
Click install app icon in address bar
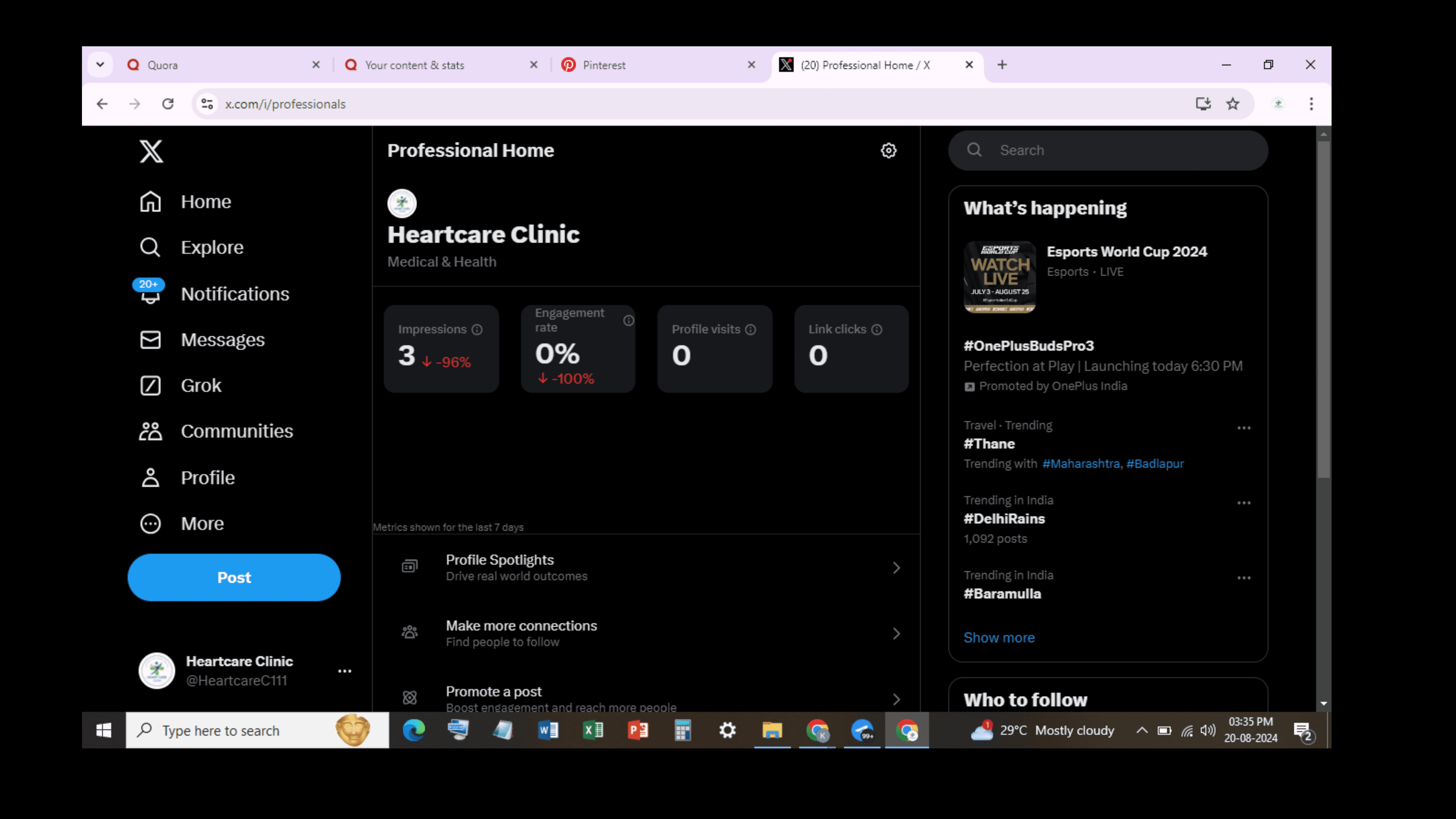point(1203,104)
